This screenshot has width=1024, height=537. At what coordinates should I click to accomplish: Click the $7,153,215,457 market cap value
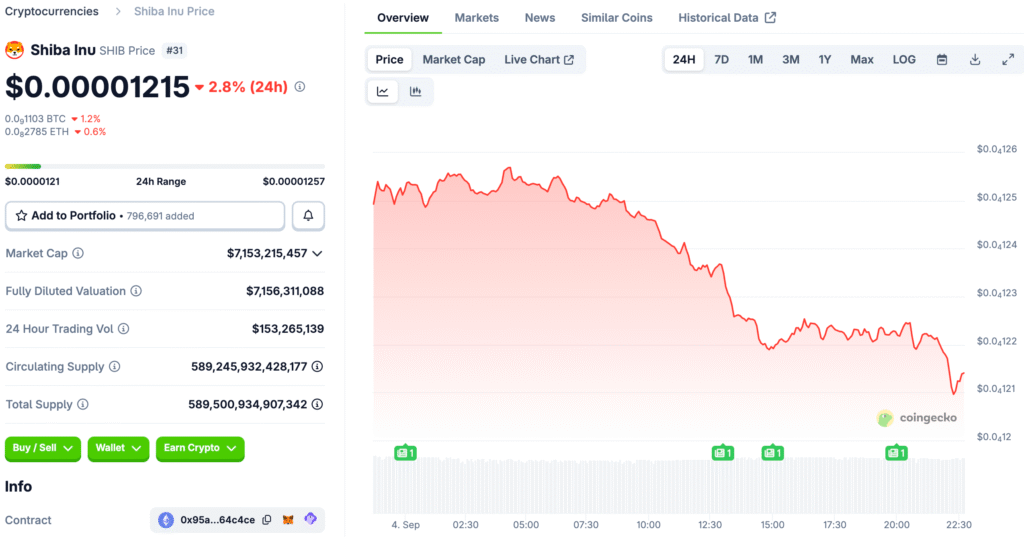266,253
